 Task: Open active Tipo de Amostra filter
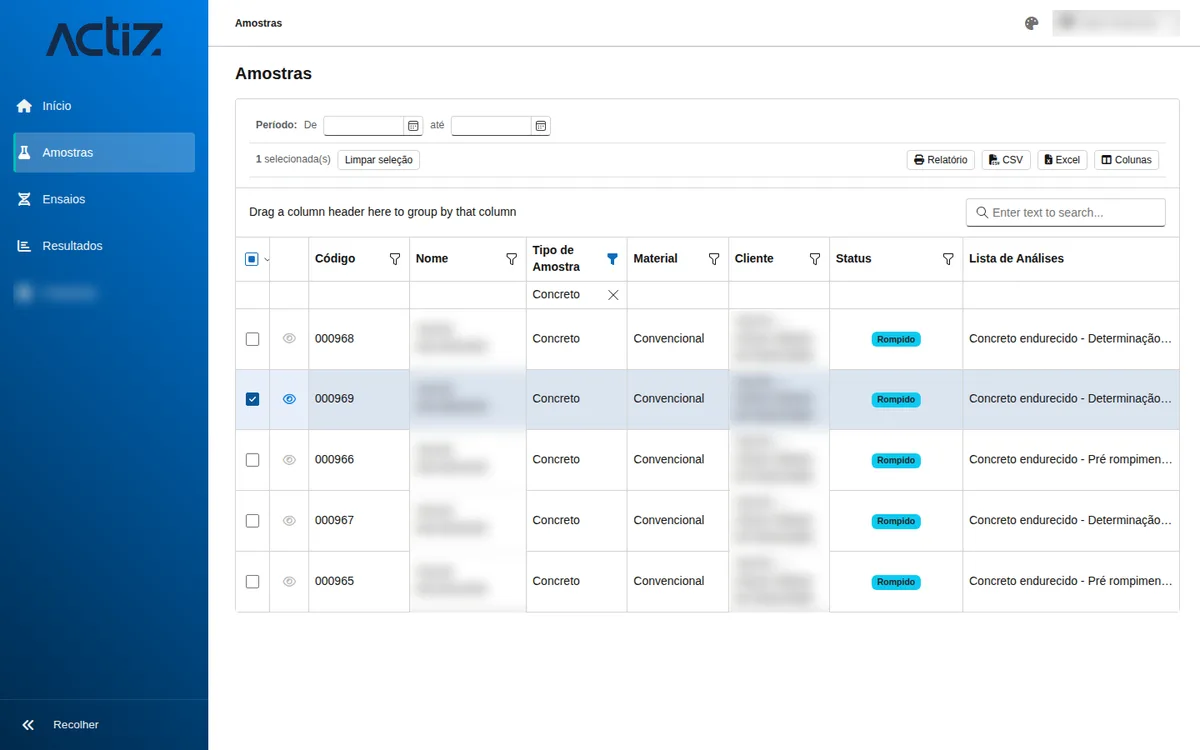613,259
